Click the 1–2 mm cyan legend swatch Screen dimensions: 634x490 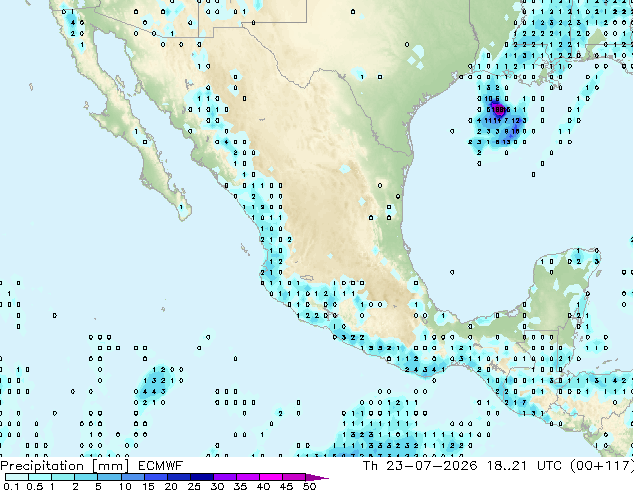pos(63,477)
